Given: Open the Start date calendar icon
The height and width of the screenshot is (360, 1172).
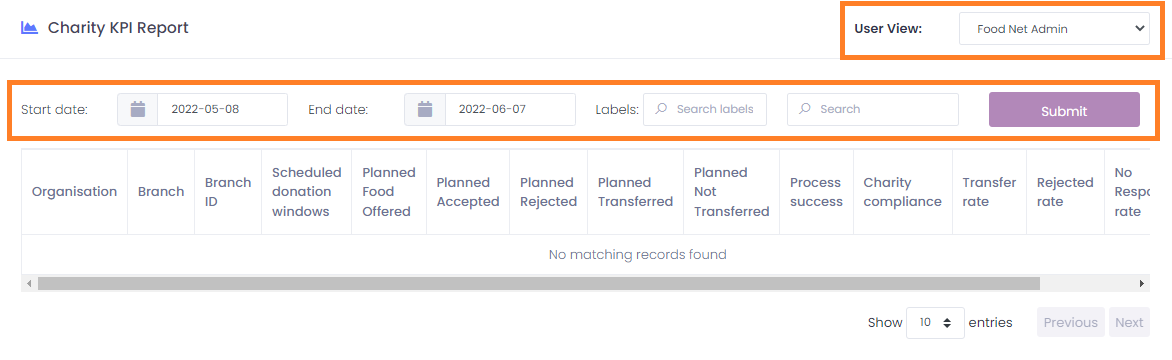Looking at the screenshot, I should point(138,109).
